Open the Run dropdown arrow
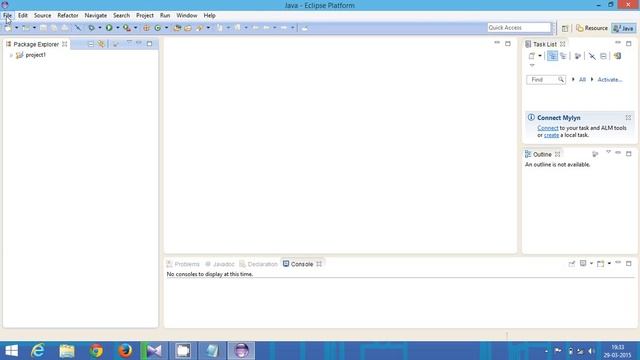Screen dimensions: 640x360 coord(118,28)
